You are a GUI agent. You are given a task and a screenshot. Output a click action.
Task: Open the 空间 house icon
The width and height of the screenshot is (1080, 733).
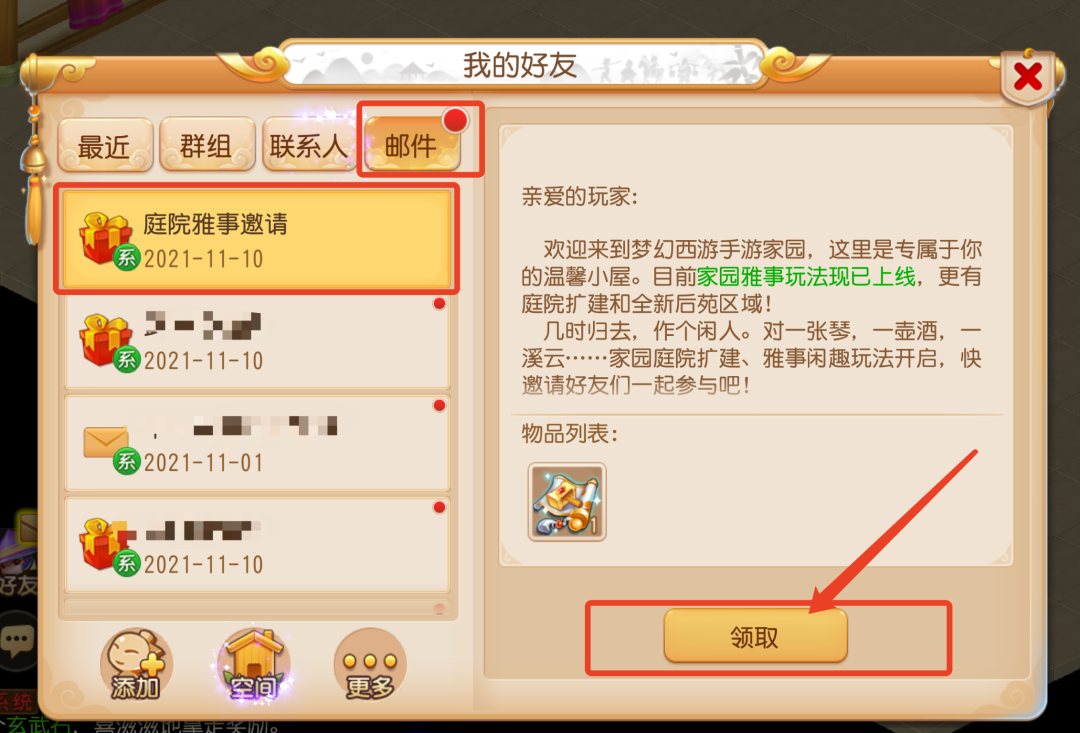pos(253,663)
